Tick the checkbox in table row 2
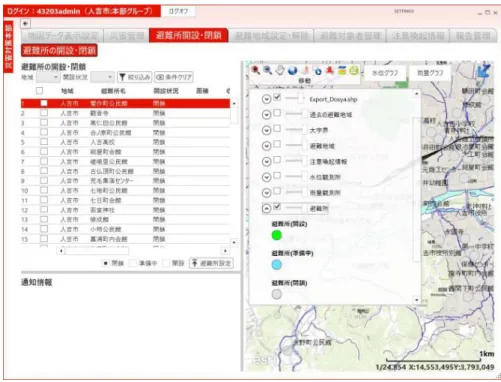 [44, 113]
